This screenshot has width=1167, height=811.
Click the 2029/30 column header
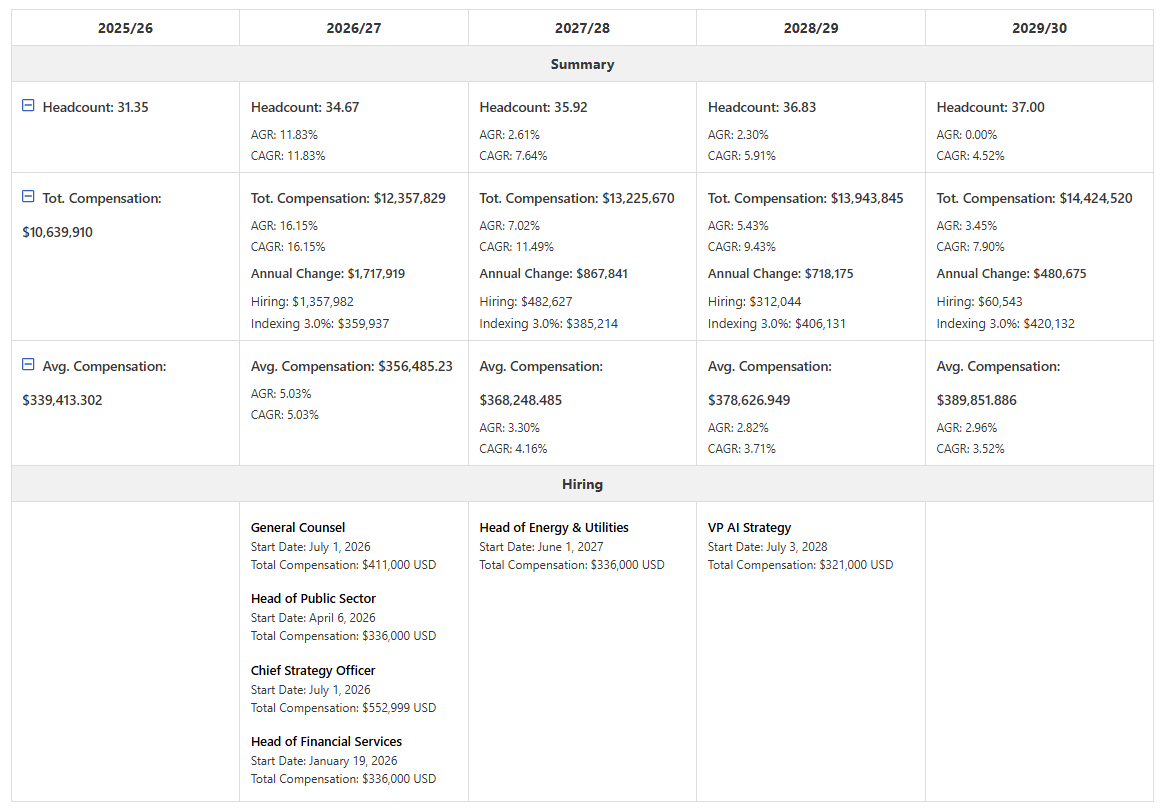pyautogui.click(x=1039, y=28)
